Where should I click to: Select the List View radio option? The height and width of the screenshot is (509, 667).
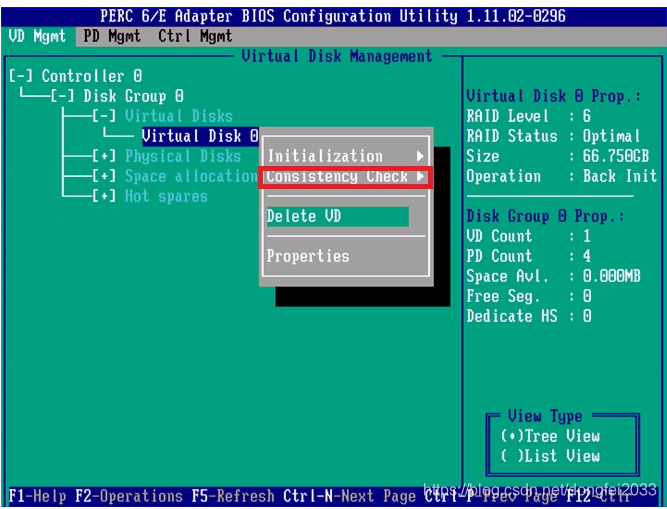550,456
